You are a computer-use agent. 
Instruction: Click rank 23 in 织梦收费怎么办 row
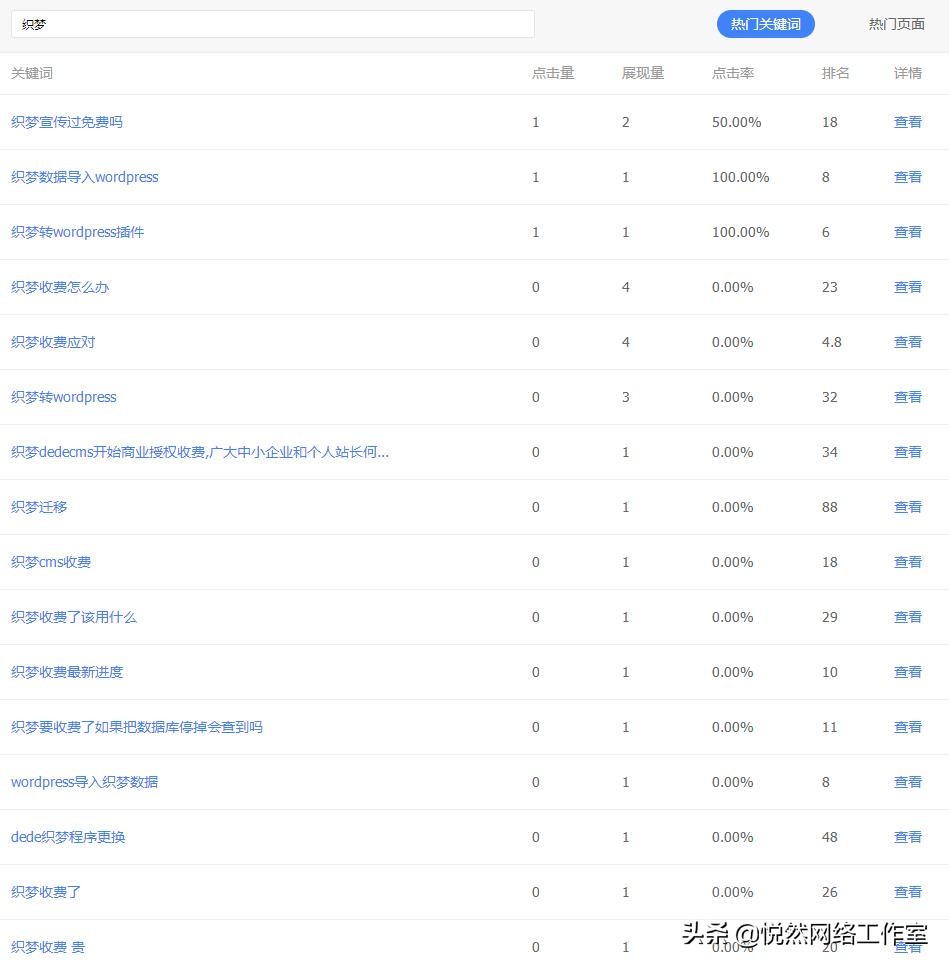829,287
